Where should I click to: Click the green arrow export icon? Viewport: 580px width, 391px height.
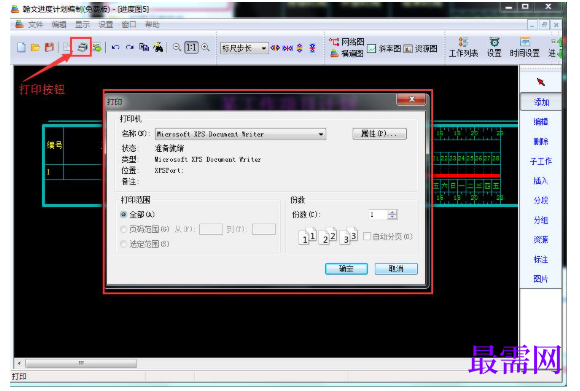click(97, 47)
